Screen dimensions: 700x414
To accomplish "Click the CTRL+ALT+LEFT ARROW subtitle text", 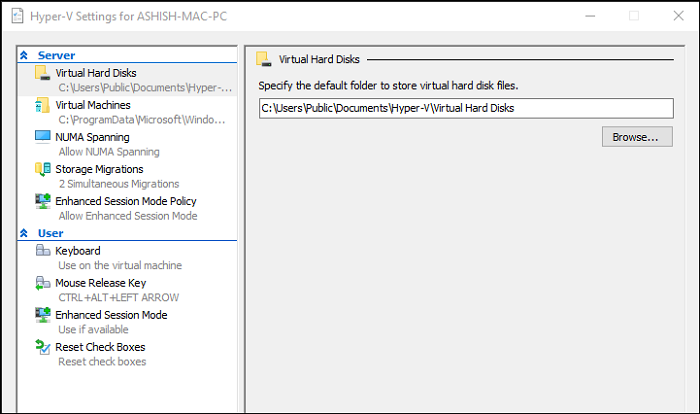I will (119, 297).
